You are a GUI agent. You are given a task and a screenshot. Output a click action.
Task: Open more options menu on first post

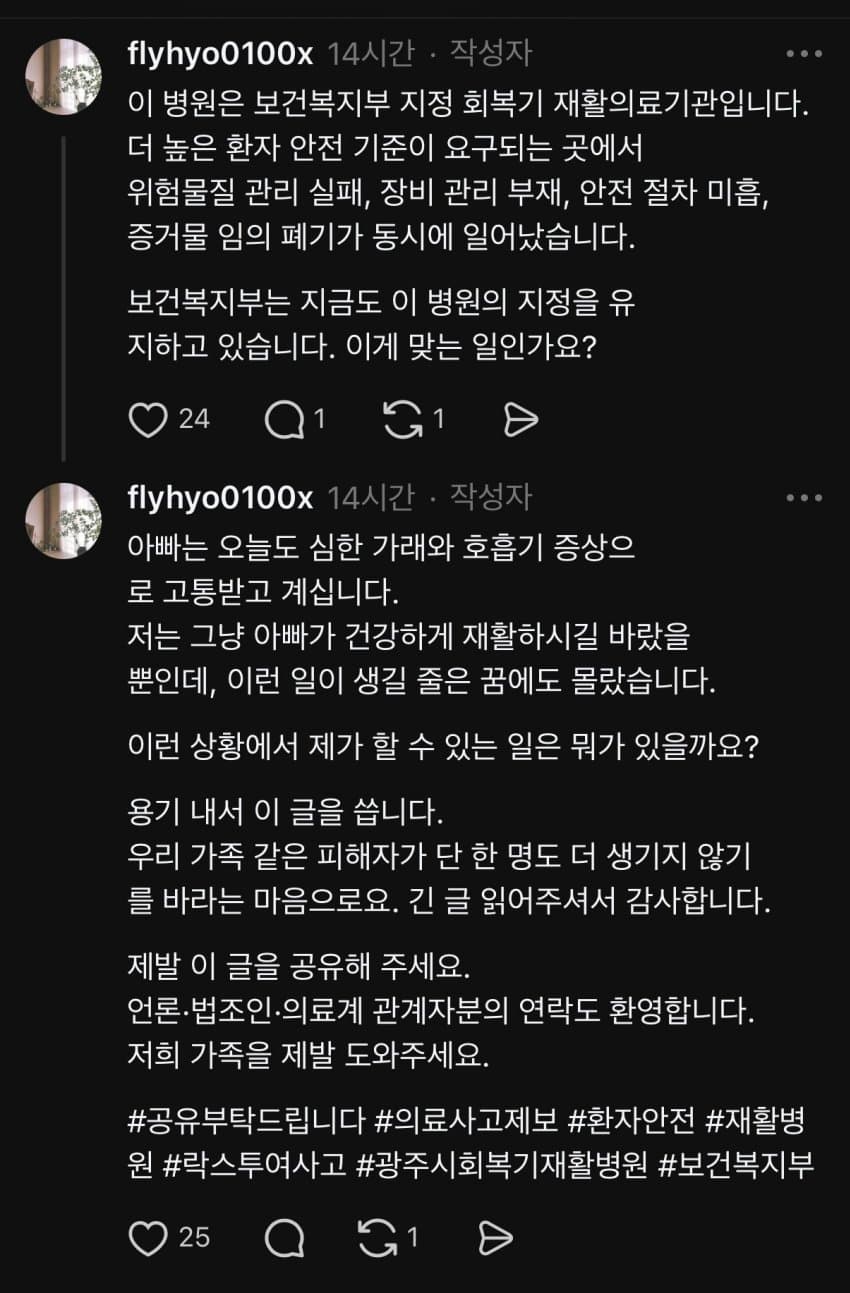[804, 54]
